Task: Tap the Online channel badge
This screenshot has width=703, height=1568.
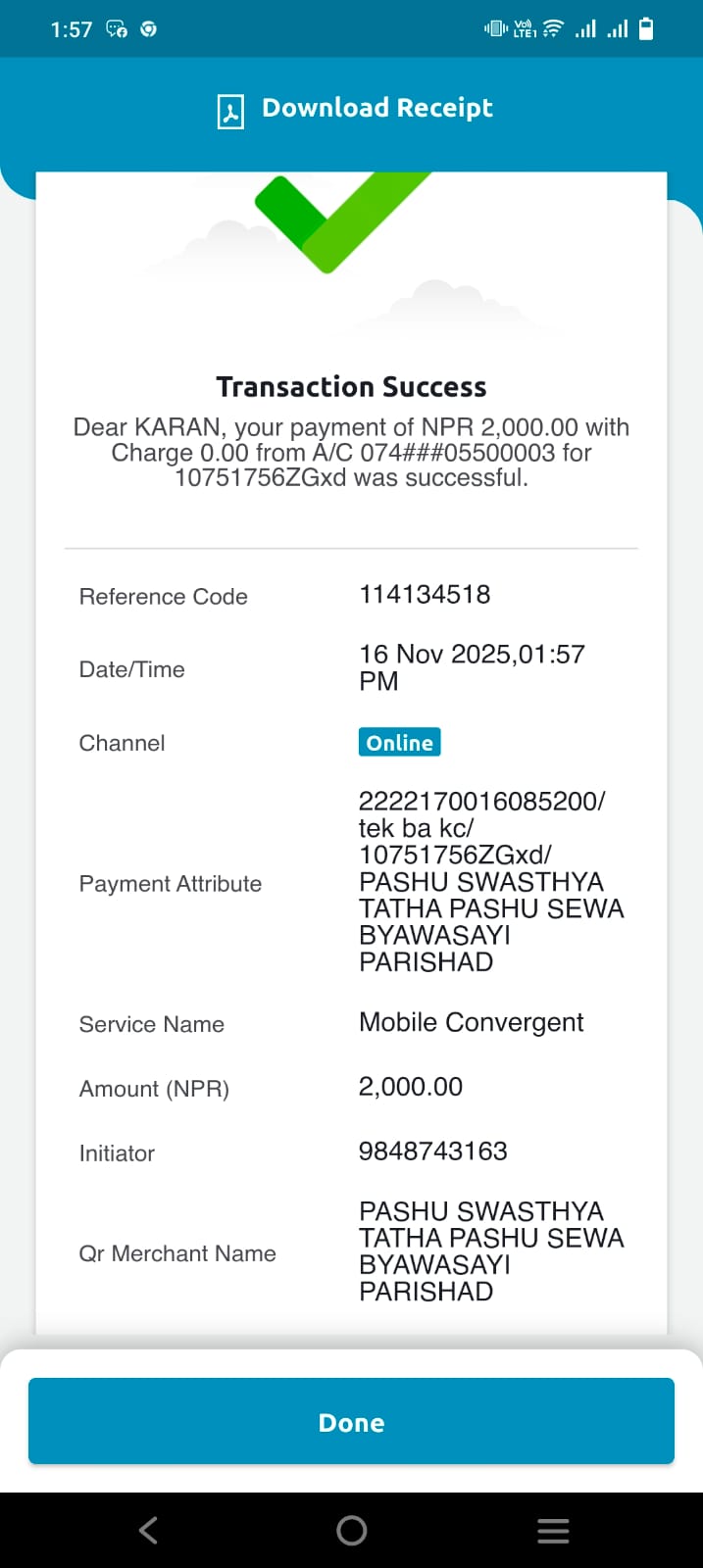Action: [x=399, y=742]
